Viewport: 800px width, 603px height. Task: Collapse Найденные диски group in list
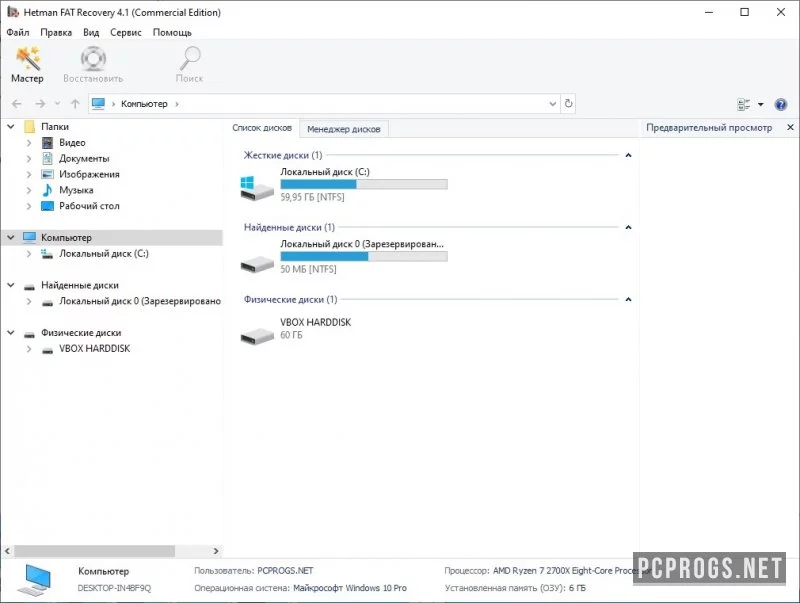pos(629,227)
